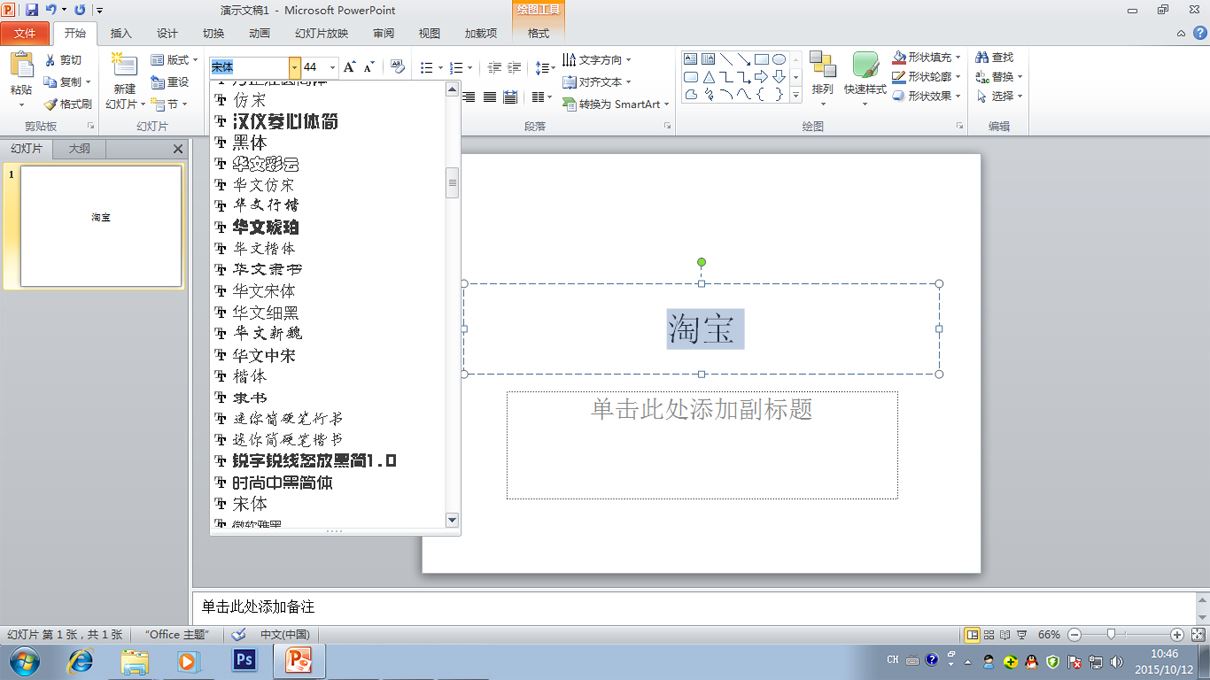Expand the shapes gallery More arrow
Screen dimensions: 1210x680
(x=796, y=95)
